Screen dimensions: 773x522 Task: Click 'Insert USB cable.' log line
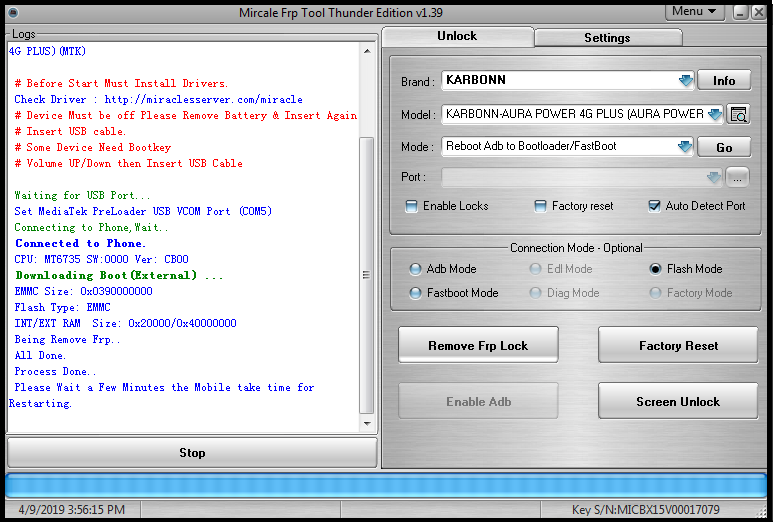tap(70, 131)
